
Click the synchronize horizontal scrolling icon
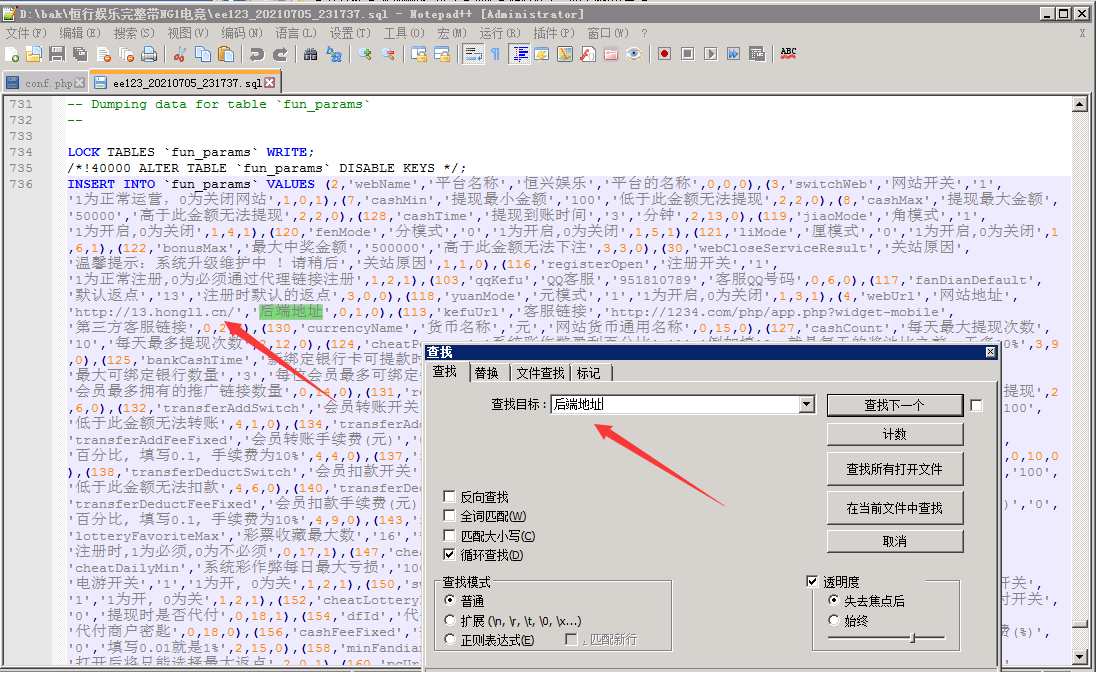(x=442, y=55)
